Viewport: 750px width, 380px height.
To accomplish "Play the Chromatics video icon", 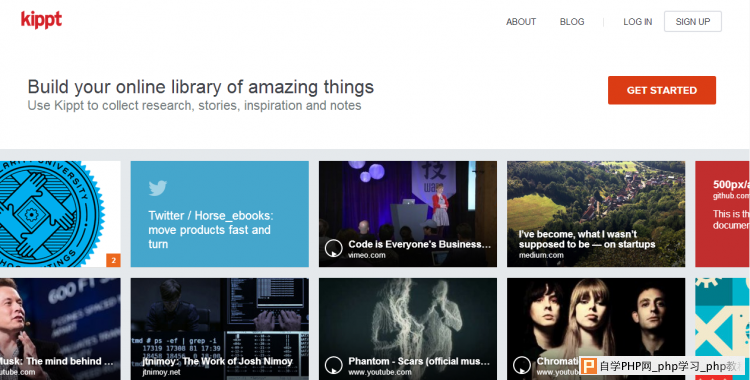I will click(x=522, y=365).
